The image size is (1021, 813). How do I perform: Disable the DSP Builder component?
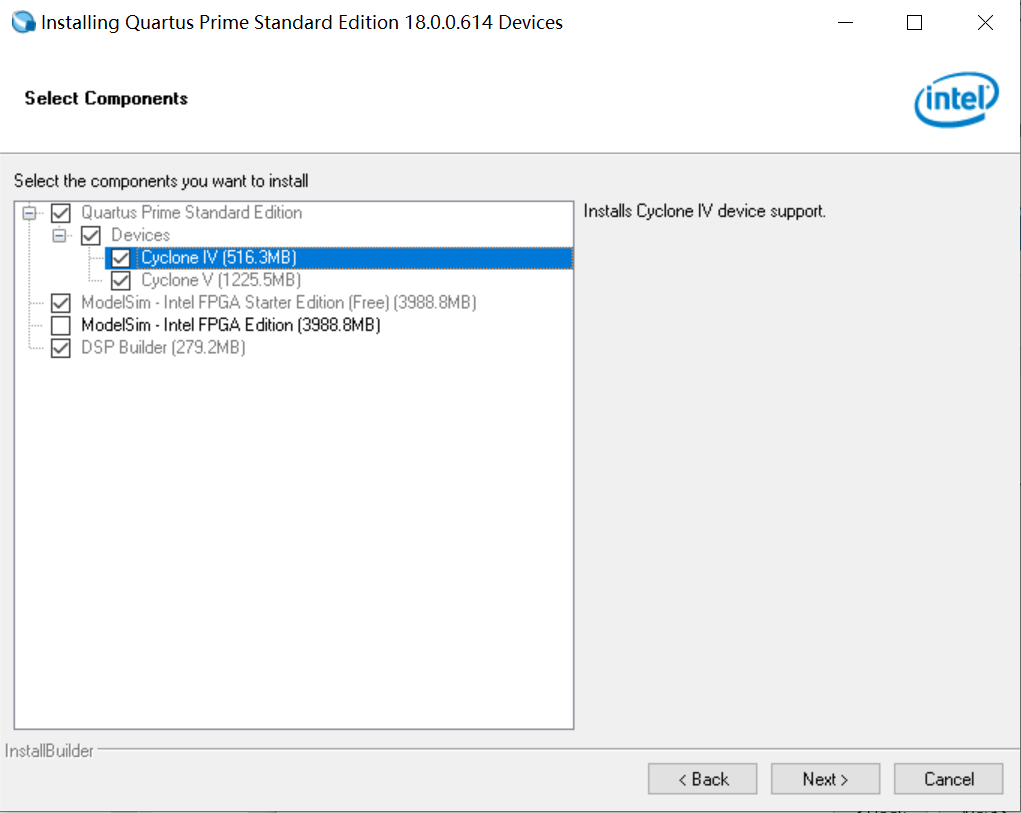tap(60, 347)
